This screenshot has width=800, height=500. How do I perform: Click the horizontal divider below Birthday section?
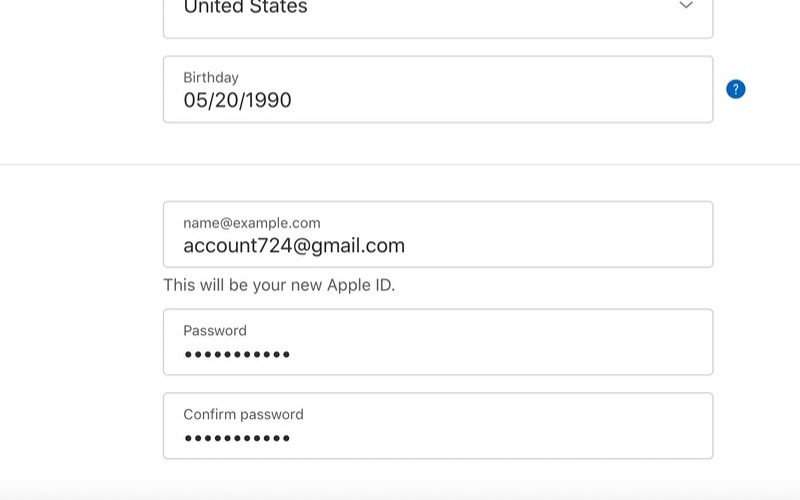[400, 164]
